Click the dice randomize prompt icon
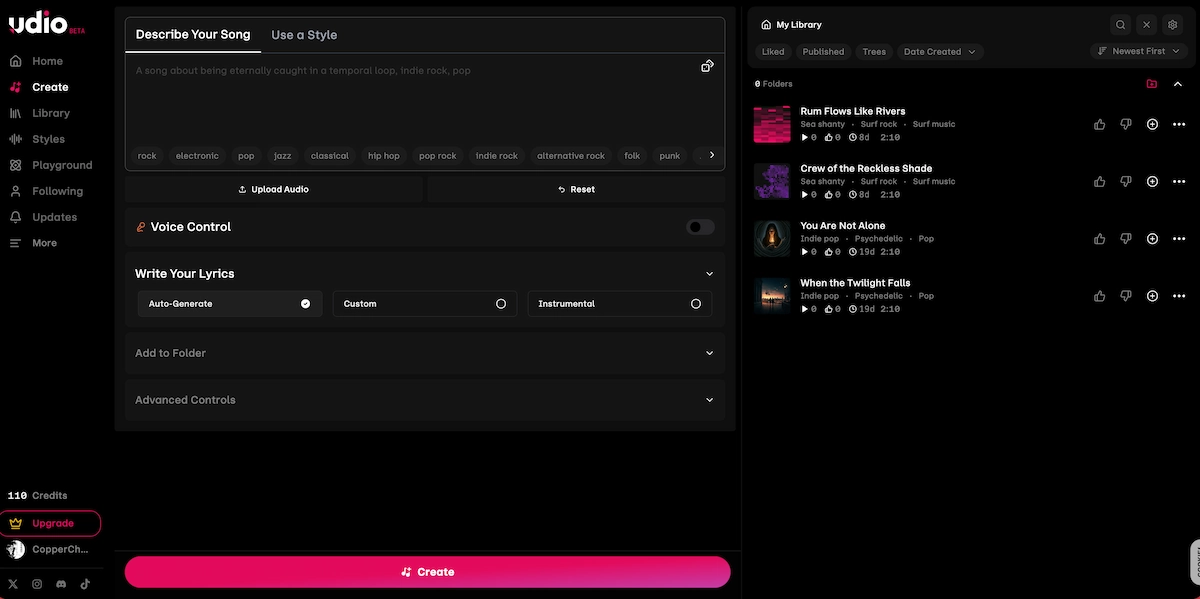The width and height of the screenshot is (1200, 599). [x=707, y=66]
